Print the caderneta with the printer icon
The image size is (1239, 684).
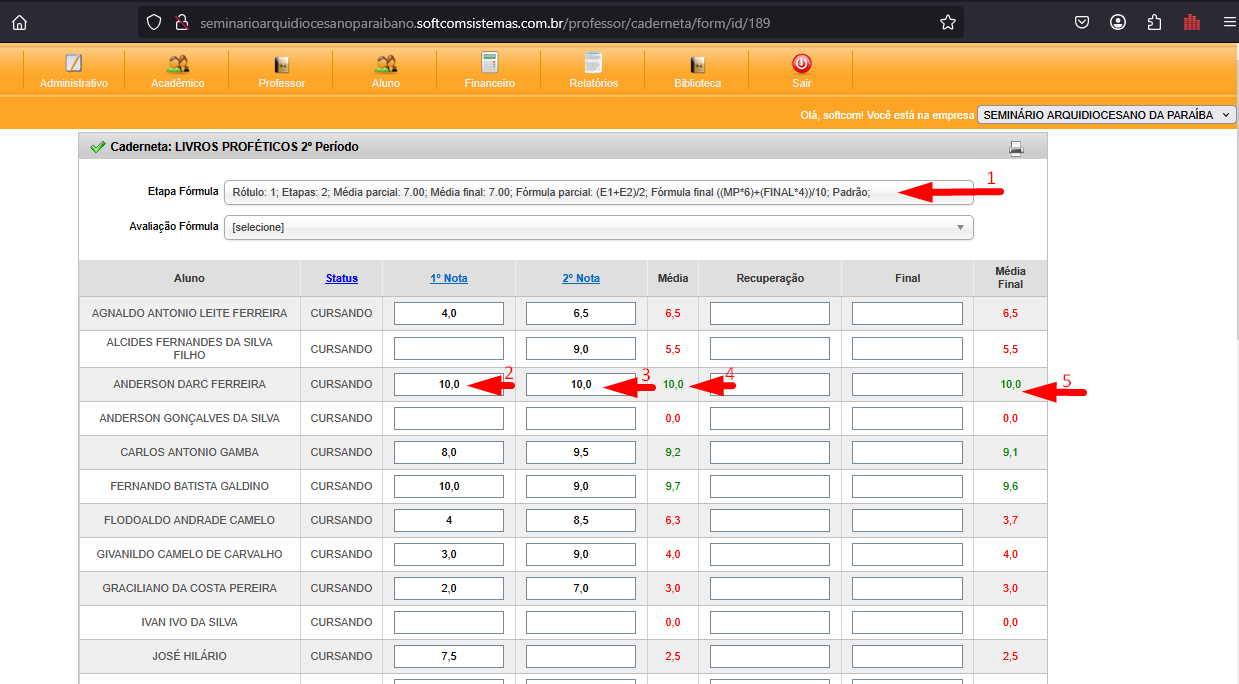point(1016,149)
